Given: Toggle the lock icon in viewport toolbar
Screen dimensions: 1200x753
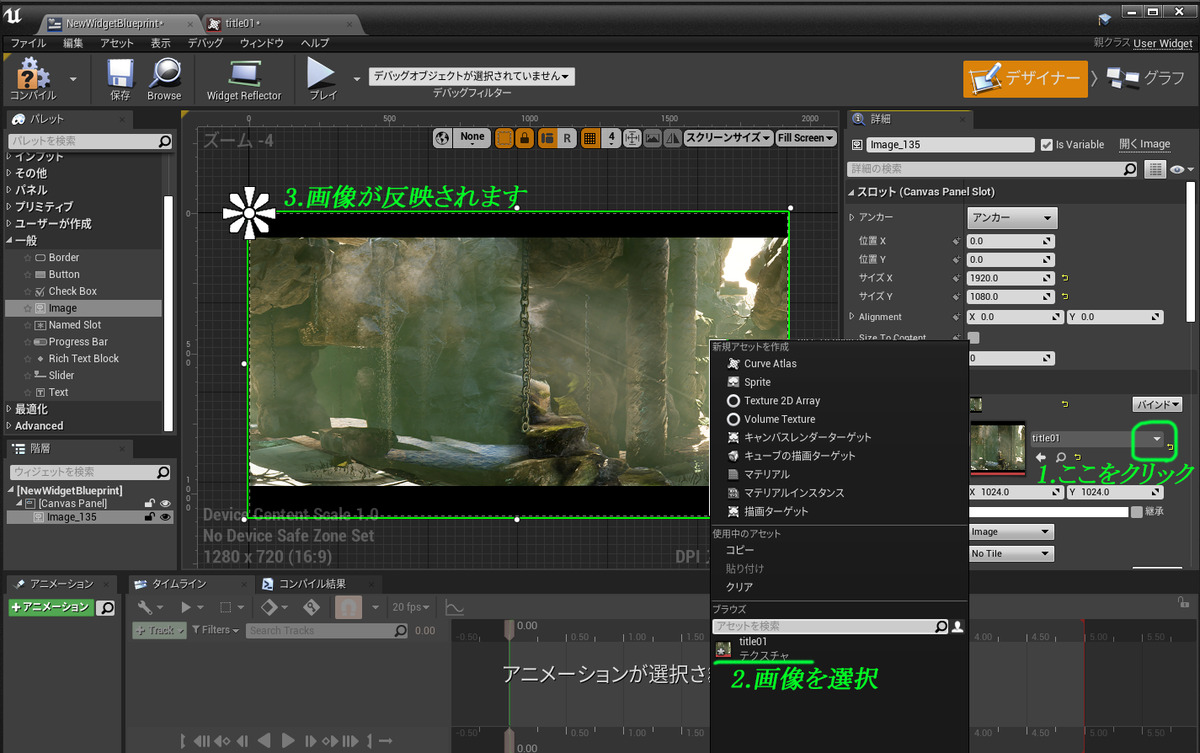Looking at the screenshot, I should pyautogui.click(x=525, y=138).
